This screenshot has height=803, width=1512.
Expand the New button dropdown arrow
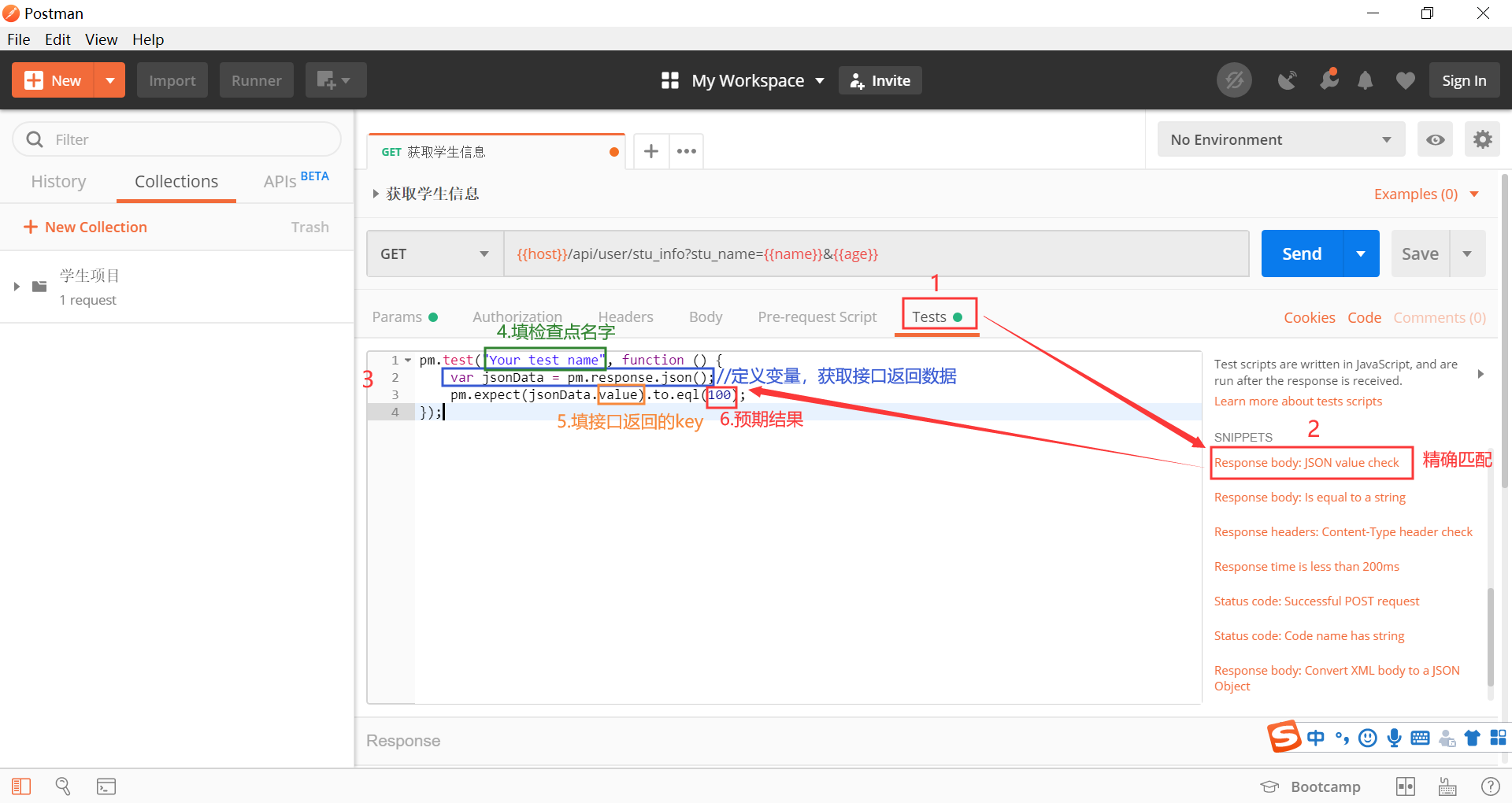(x=110, y=80)
